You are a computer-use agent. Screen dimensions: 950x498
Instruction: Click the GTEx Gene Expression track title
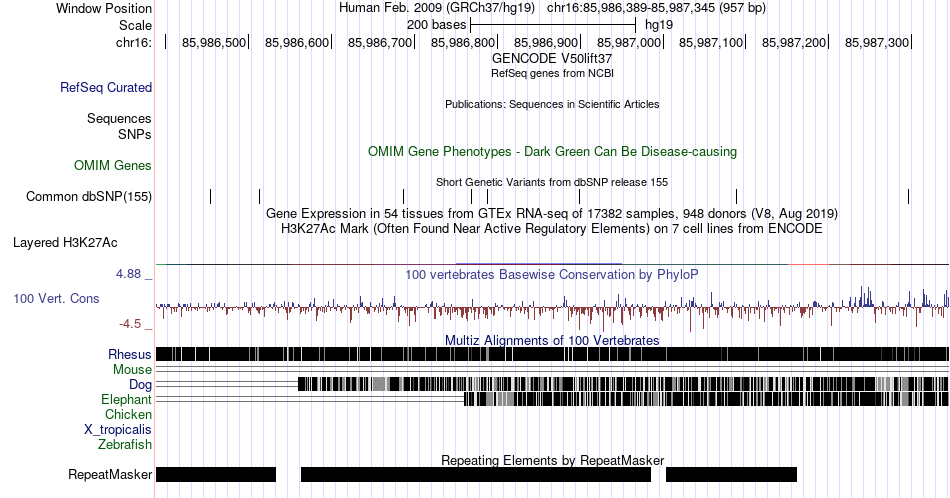click(x=552, y=213)
